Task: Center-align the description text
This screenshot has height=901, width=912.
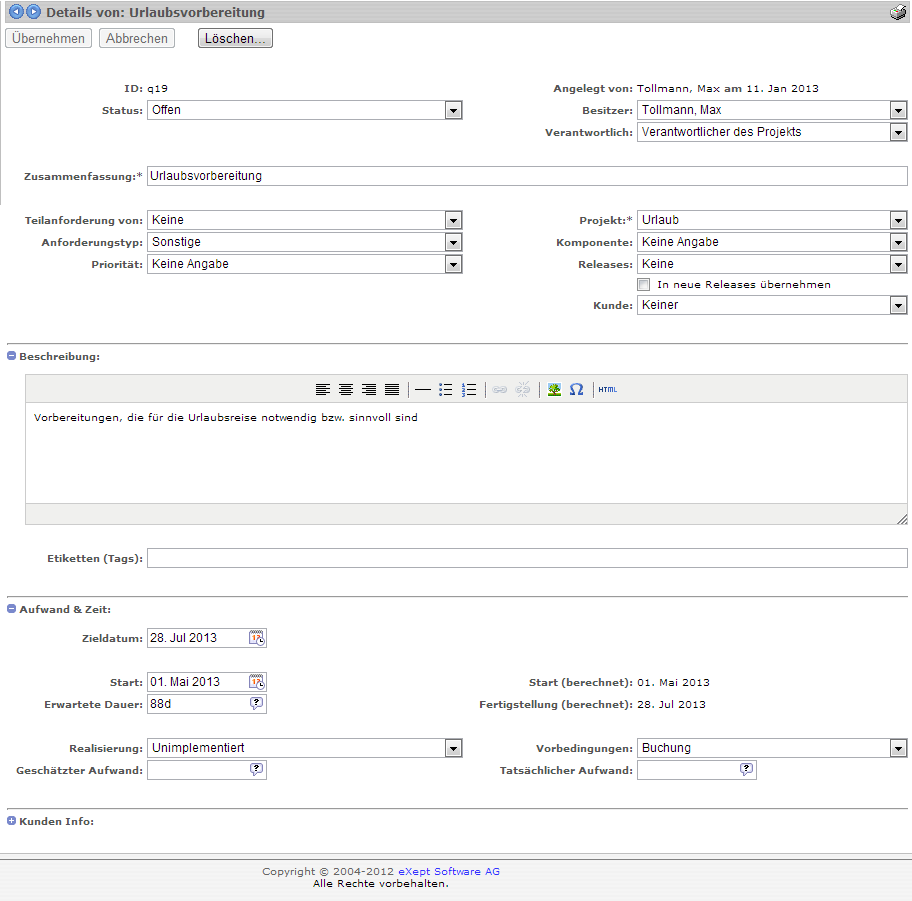Action: click(345, 390)
